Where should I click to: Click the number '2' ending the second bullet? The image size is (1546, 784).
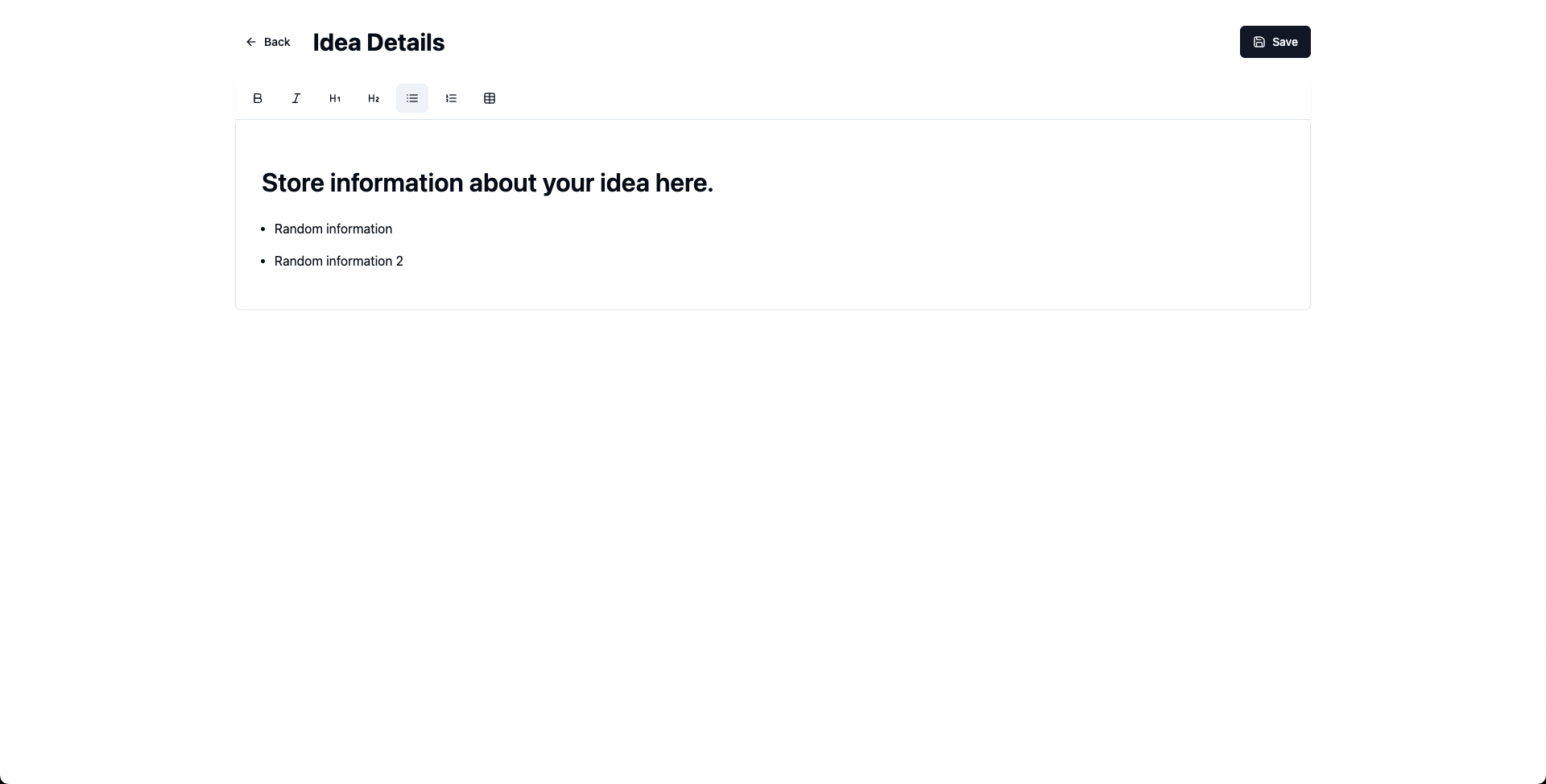click(399, 262)
